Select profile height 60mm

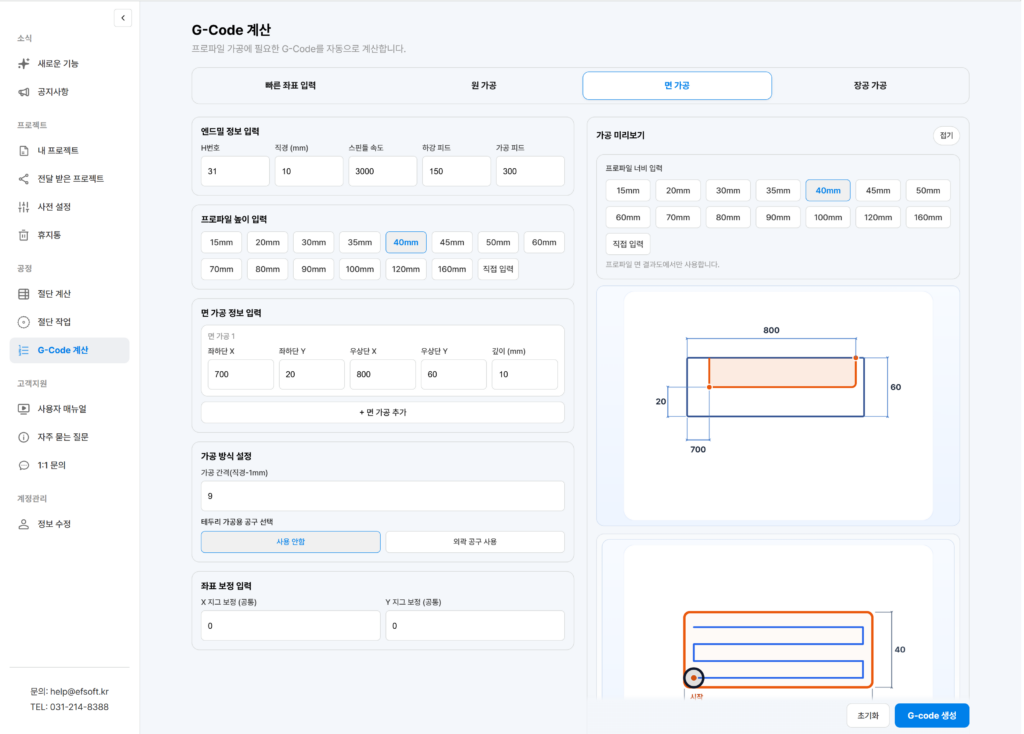pyautogui.click(x=544, y=242)
